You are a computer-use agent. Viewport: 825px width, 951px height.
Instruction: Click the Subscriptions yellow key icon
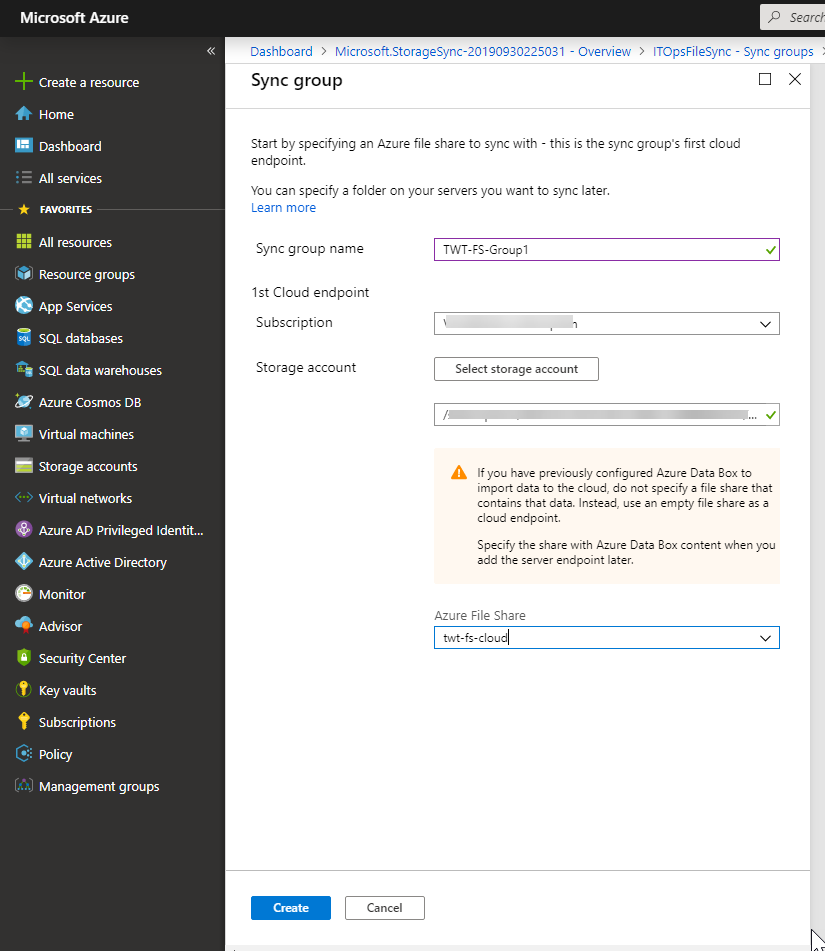point(24,721)
